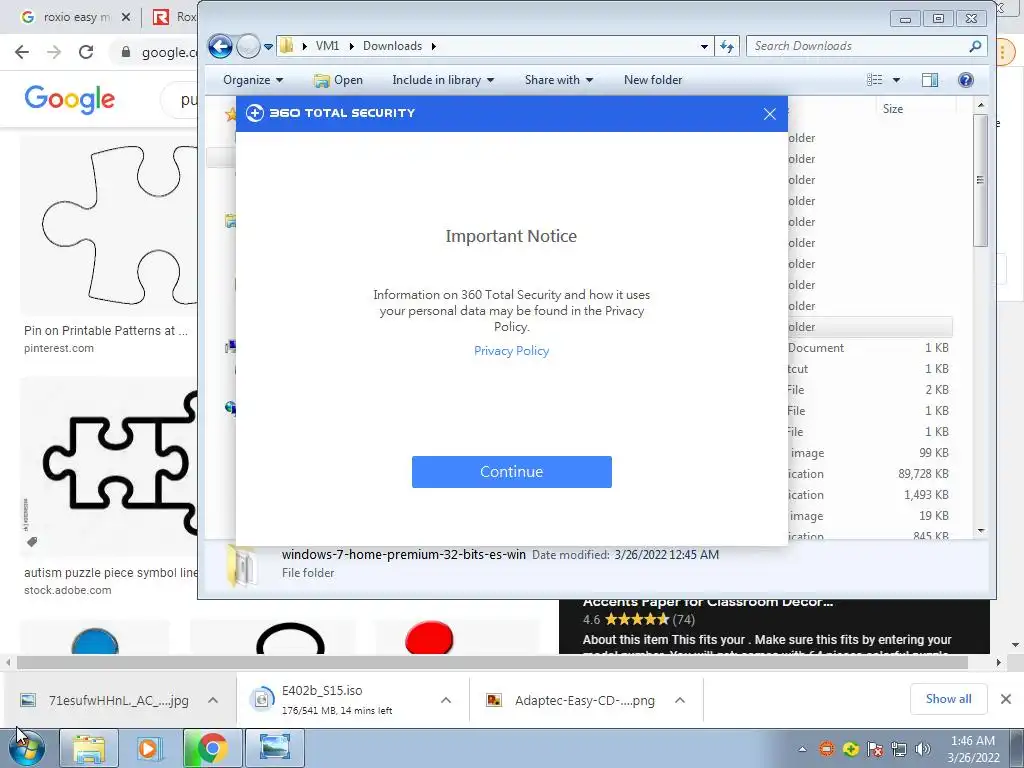Expand the view options dropdown arrow
This screenshot has height=768, width=1024.
pyautogui.click(x=896, y=80)
